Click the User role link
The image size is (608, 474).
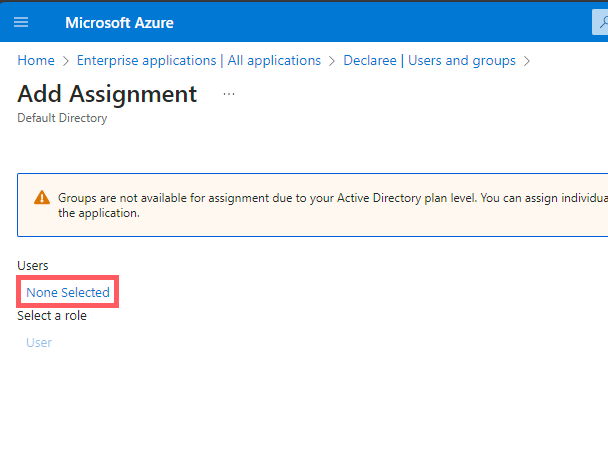point(39,343)
